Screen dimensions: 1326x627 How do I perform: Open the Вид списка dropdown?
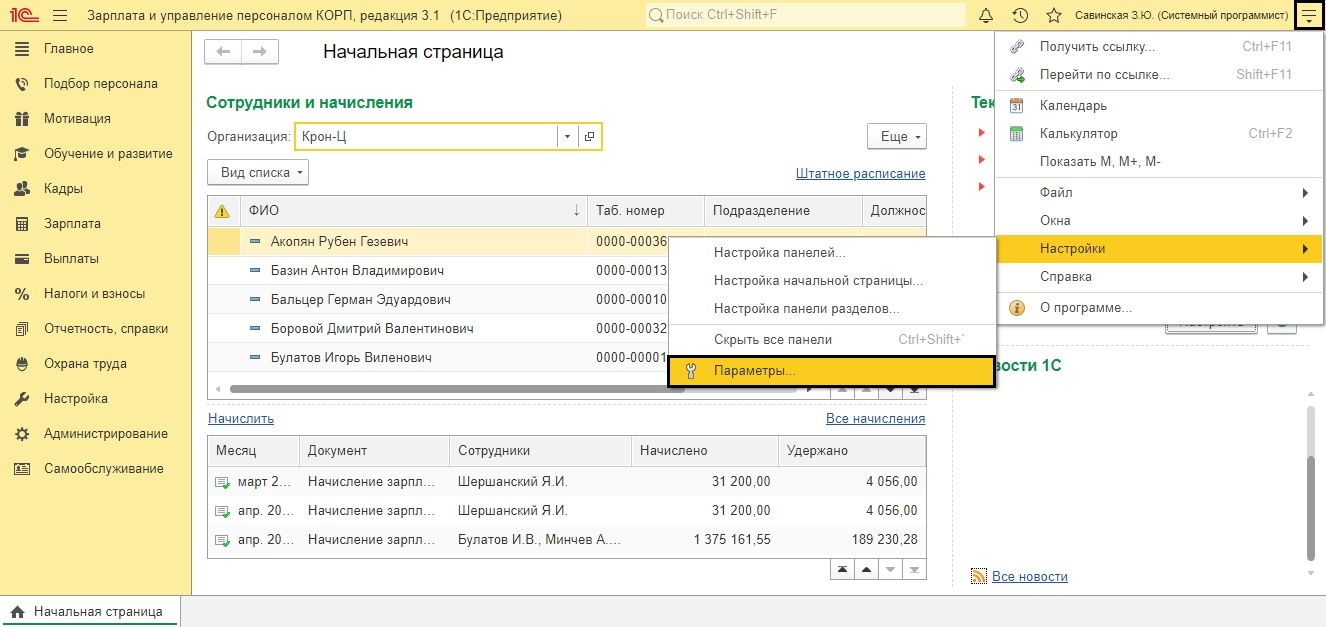click(258, 172)
